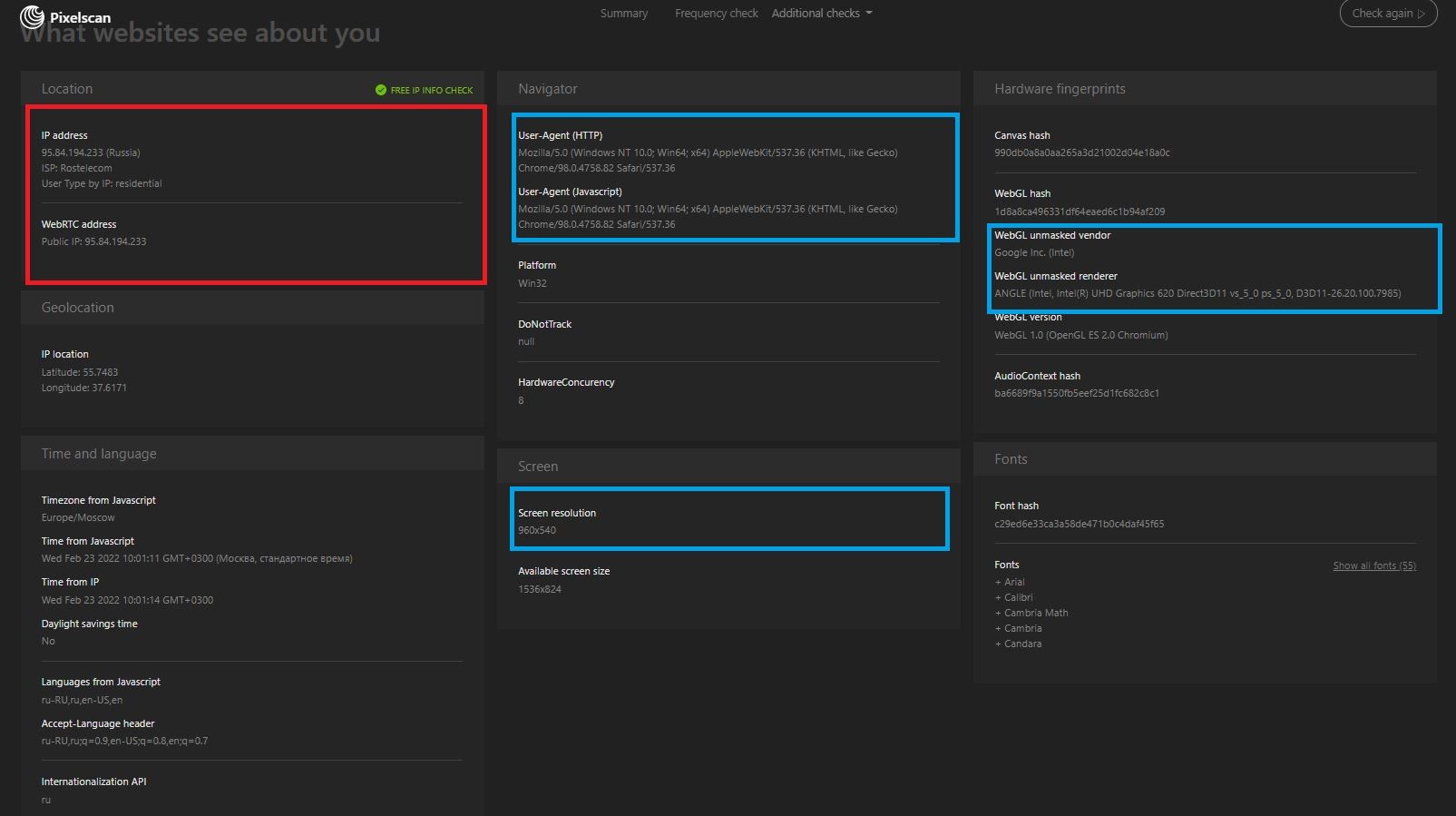The image size is (1456, 816).
Task: Click the green checkmark icon in Location header
Action: pyautogui.click(x=381, y=90)
